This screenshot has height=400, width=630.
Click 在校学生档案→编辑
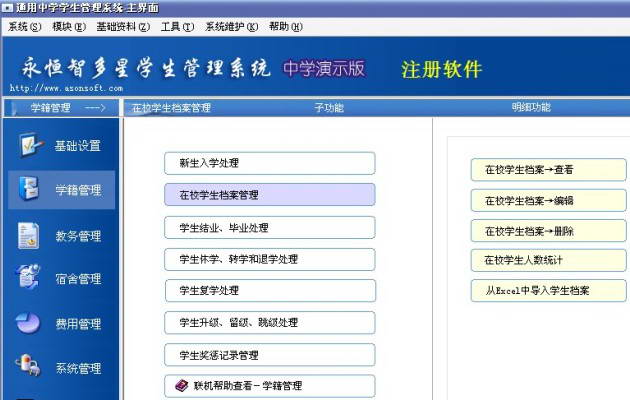[548, 200]
